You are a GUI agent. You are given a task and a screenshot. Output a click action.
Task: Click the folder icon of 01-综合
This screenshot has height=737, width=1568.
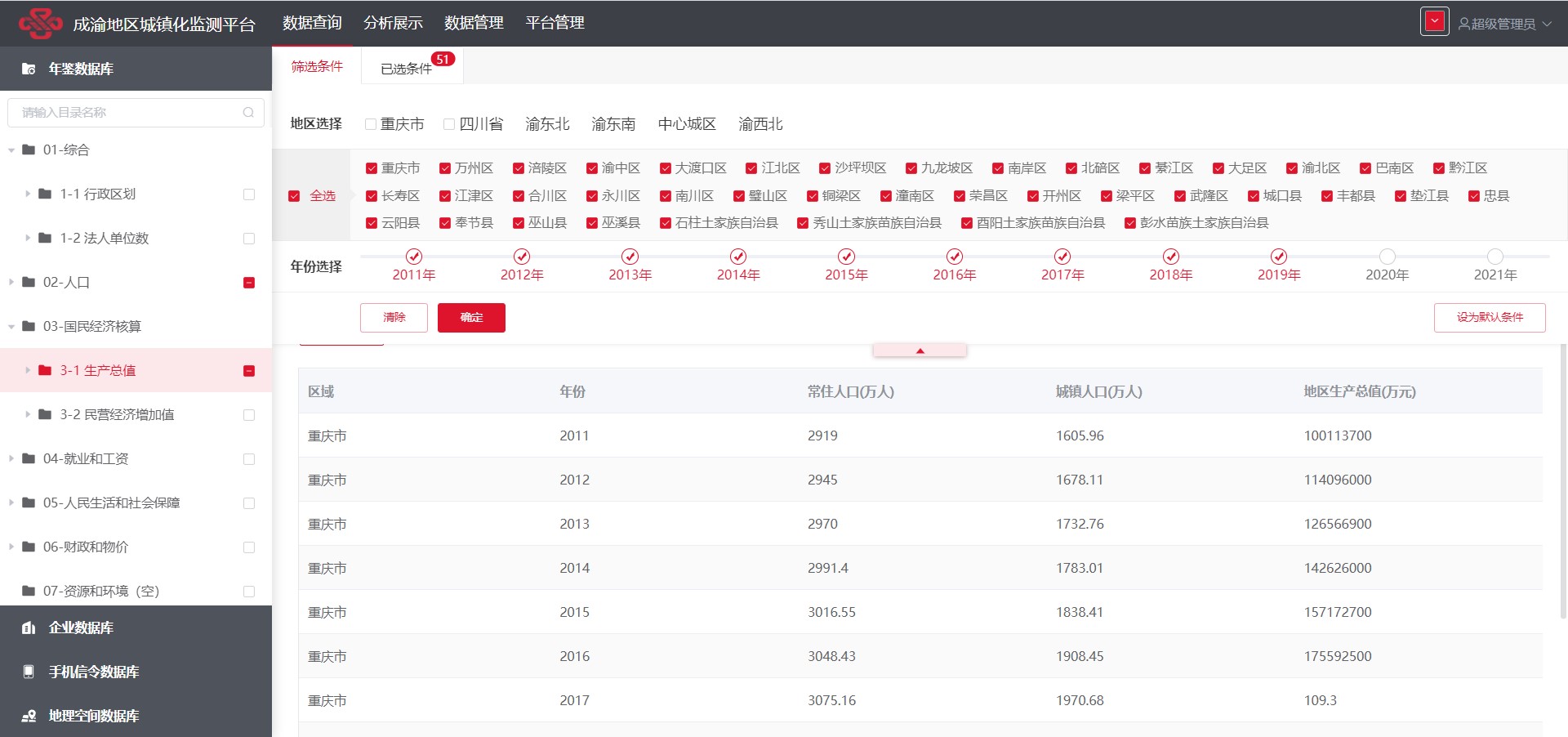pos(29,150)
